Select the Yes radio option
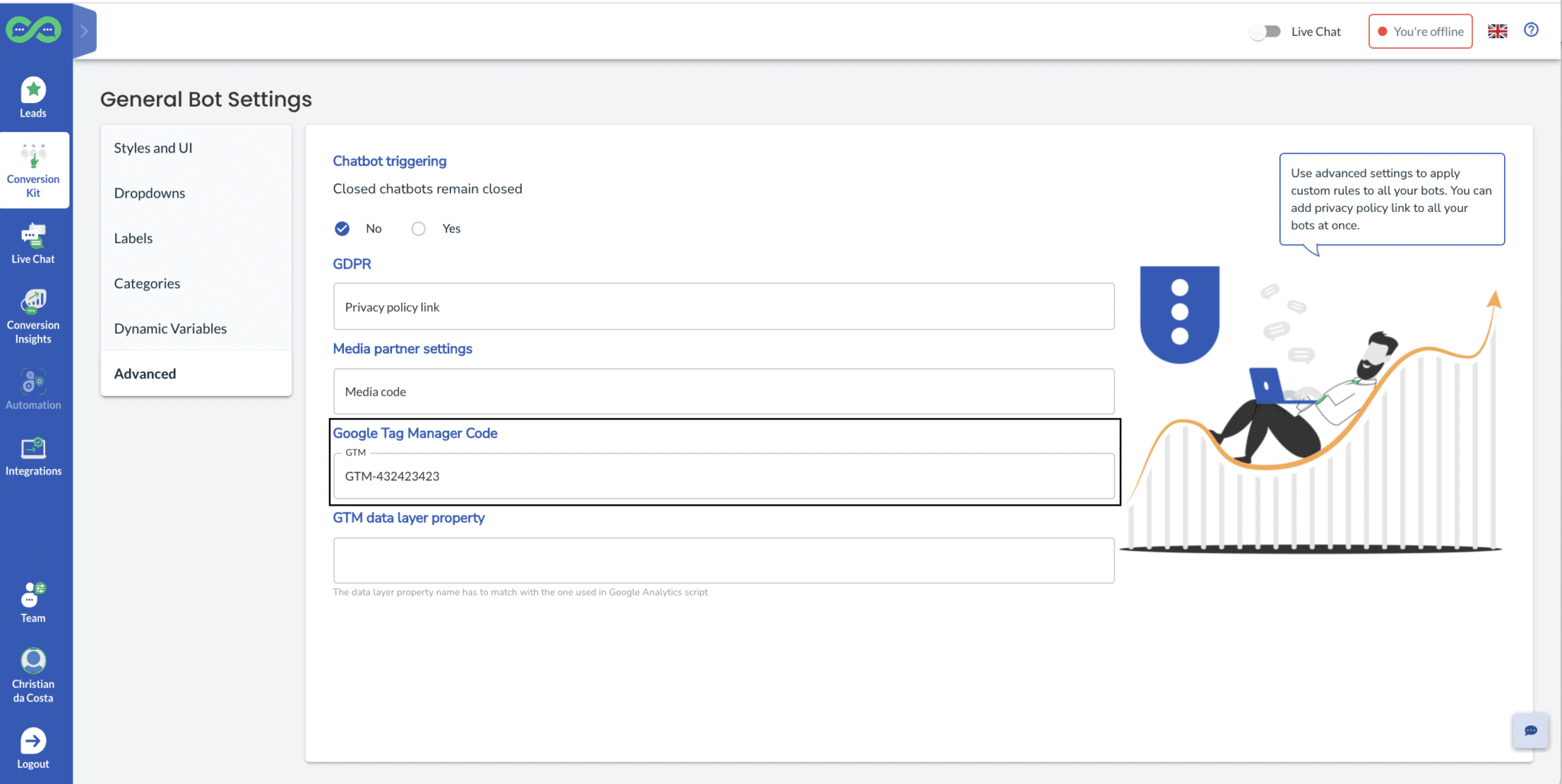The image size is (1562, 784). [x=419, y=229]
